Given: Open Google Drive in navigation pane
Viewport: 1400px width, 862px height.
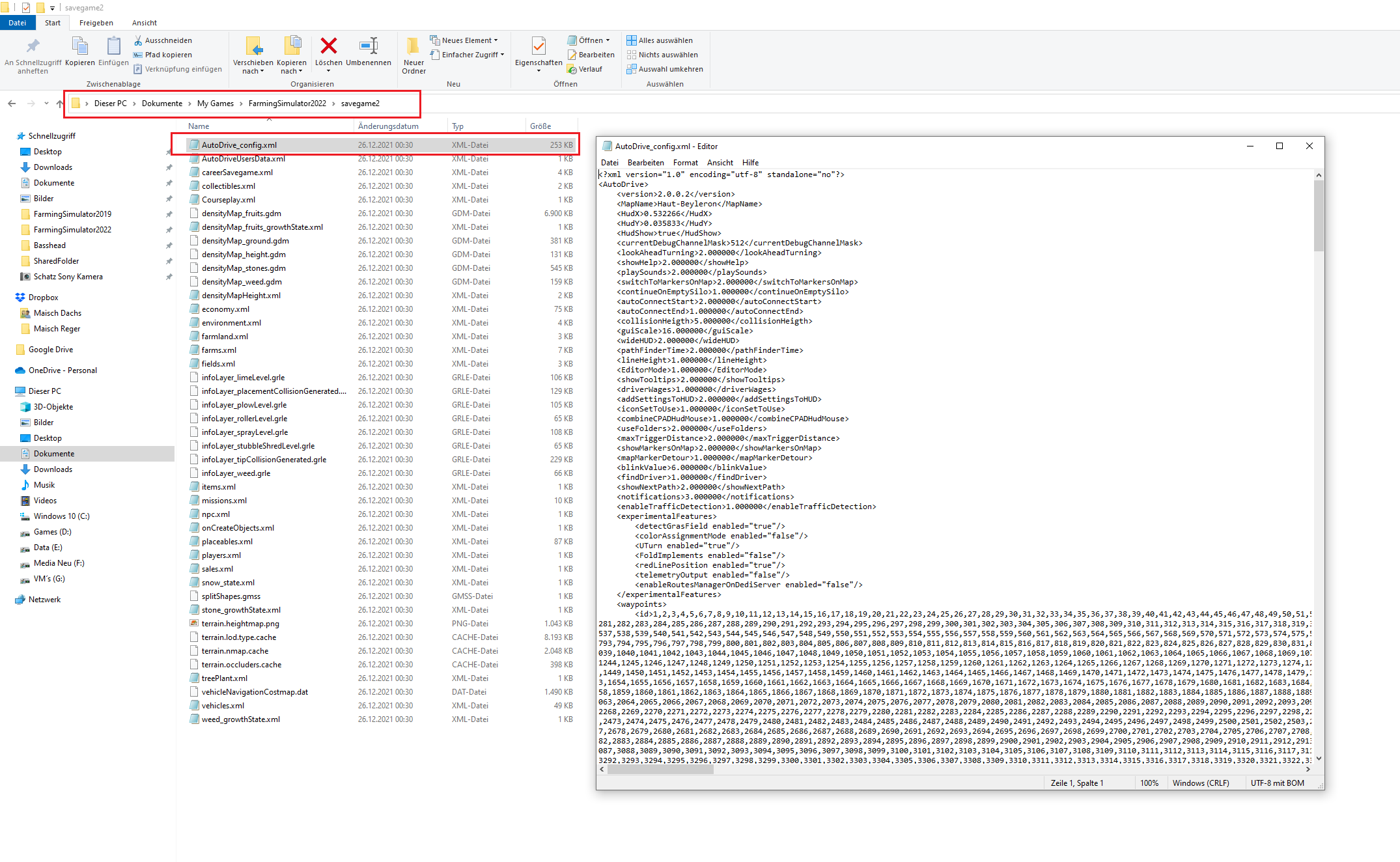Looking at the screenshot, I should tap(50, 350).
